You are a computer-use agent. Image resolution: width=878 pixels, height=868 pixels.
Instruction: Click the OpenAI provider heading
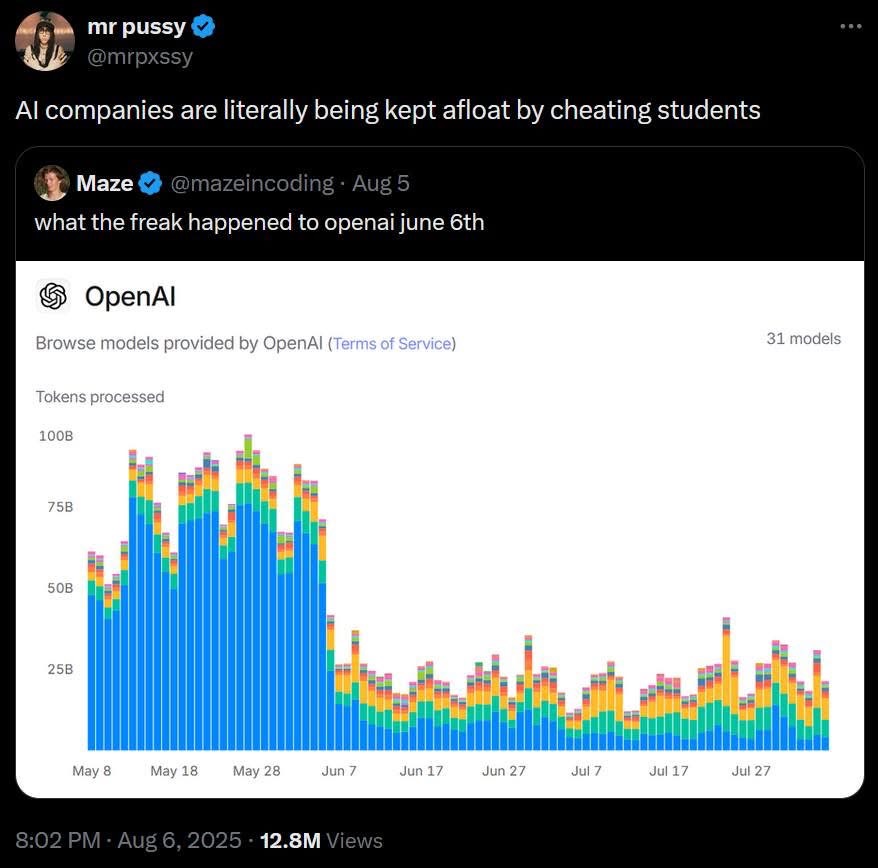[130, 296]
